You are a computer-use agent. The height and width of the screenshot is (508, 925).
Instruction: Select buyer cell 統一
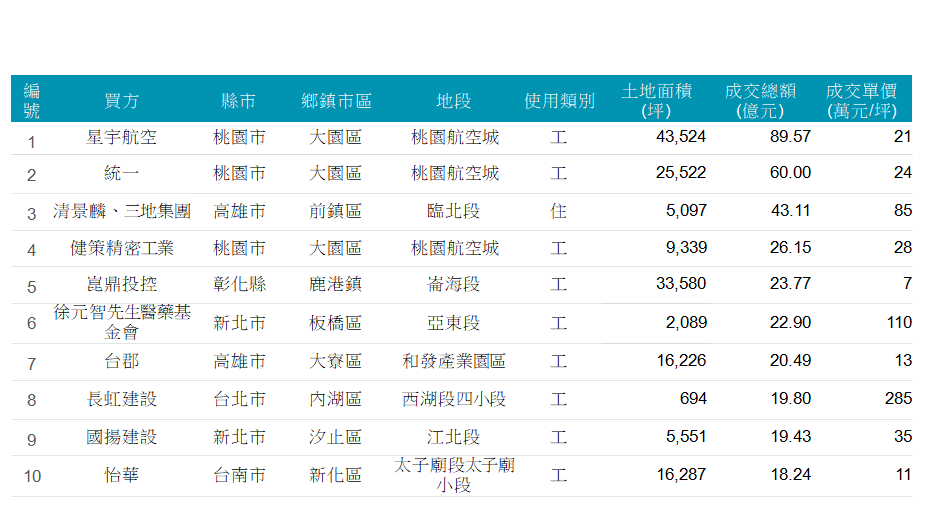tap(122, 173)
